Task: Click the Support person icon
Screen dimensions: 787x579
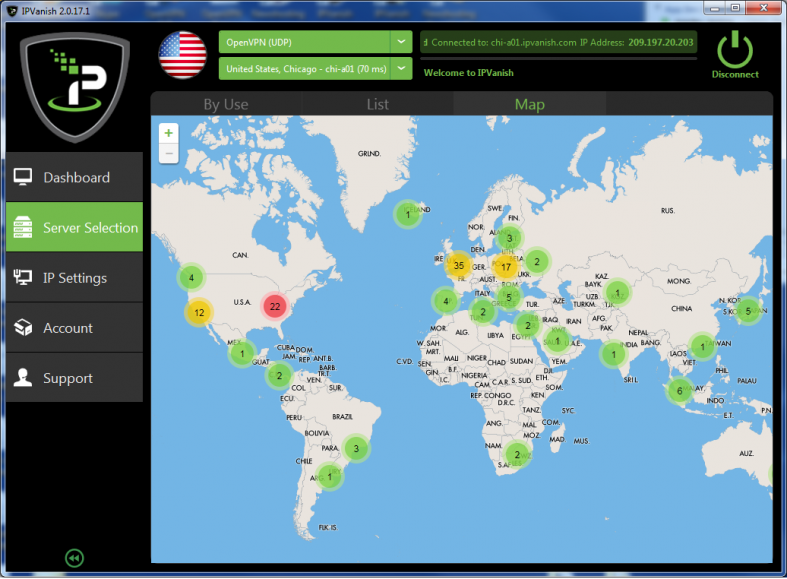Action: tap(23, 378)
